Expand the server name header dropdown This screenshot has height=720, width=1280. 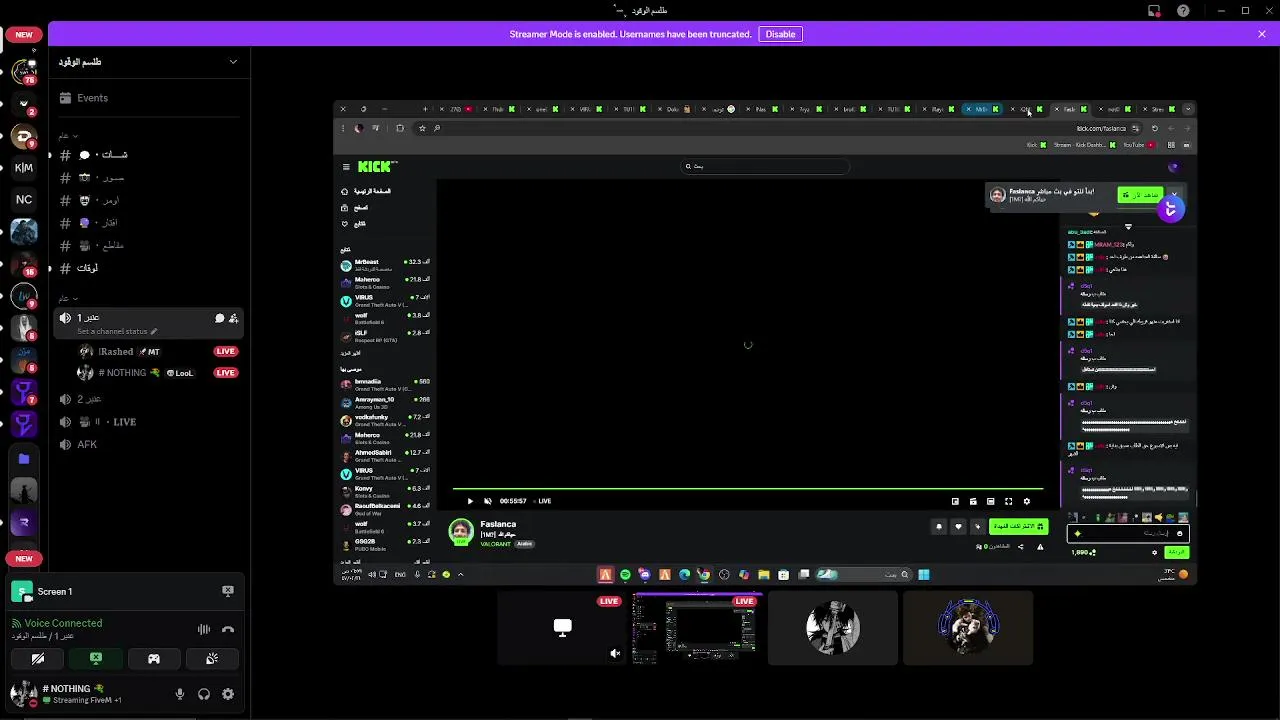(233, 62)
